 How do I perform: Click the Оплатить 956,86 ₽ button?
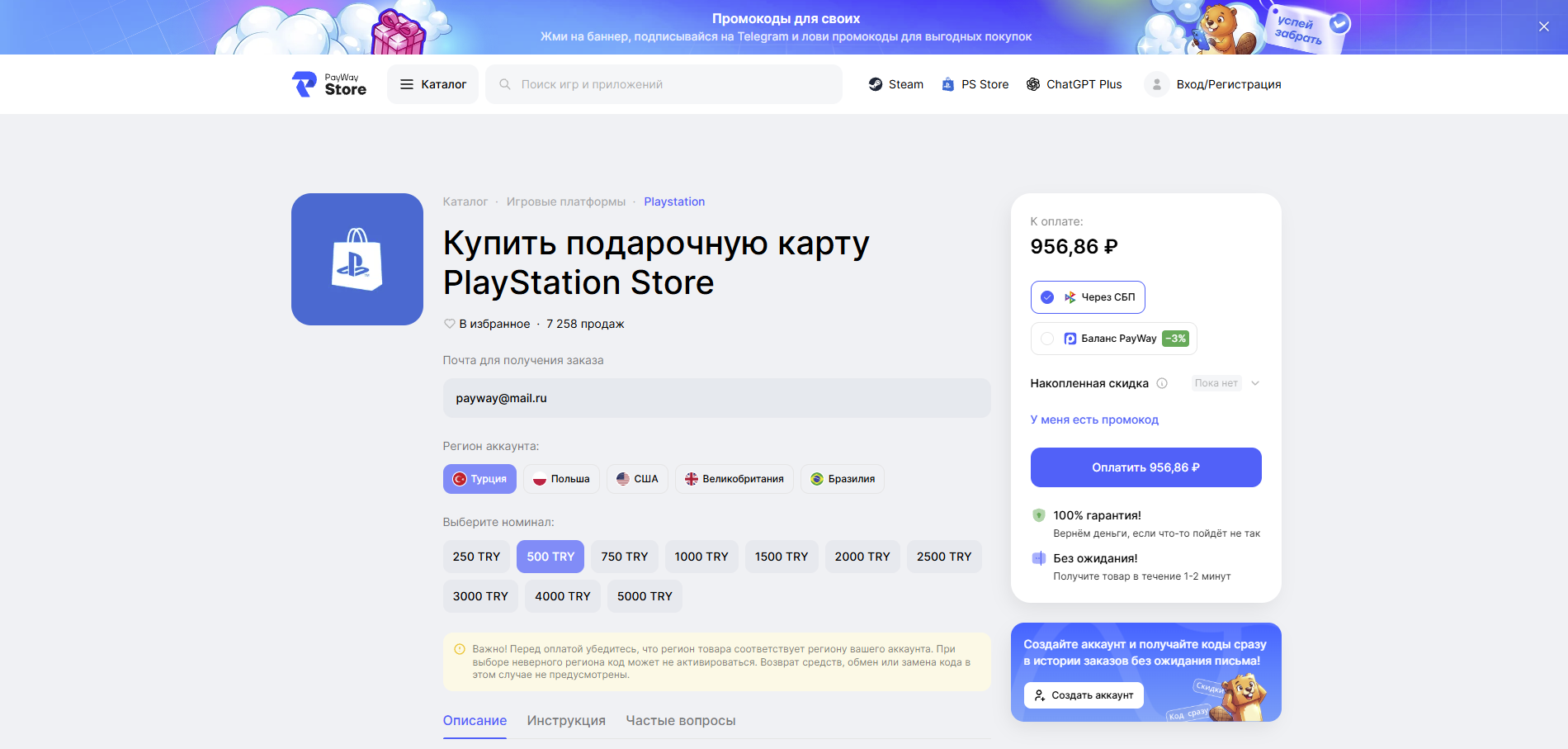click(1146, 467)
